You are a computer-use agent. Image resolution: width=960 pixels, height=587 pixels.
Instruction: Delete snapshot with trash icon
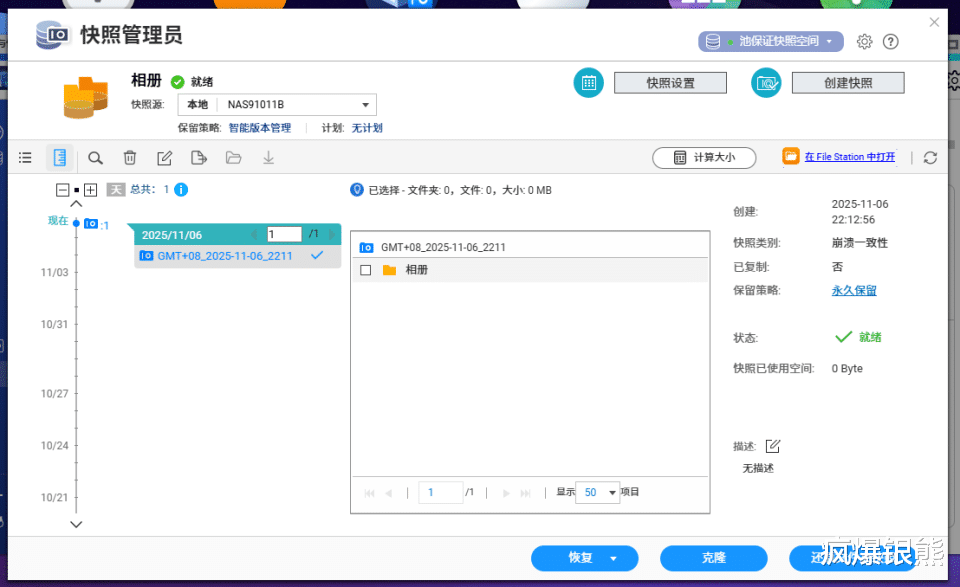click(130, 158)
